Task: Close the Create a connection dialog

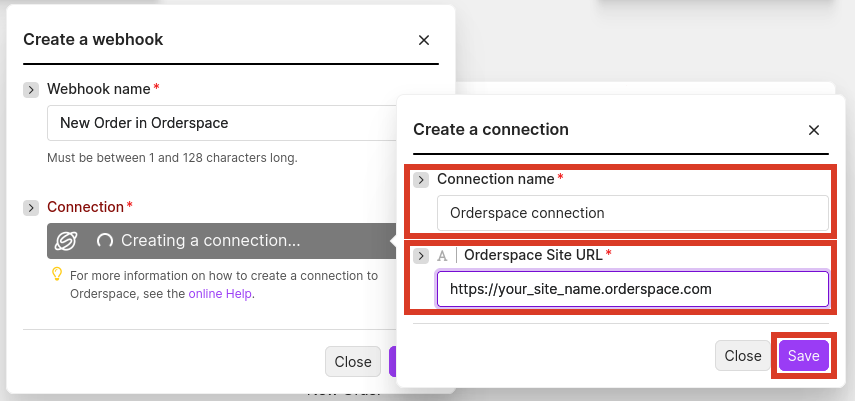Action: tap(814, 130)
